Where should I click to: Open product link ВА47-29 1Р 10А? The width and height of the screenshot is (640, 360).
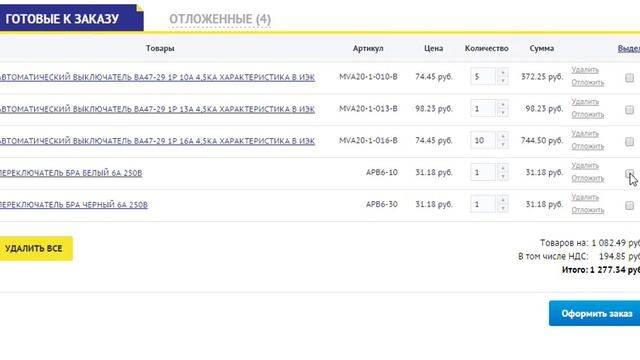pos(157,77)
